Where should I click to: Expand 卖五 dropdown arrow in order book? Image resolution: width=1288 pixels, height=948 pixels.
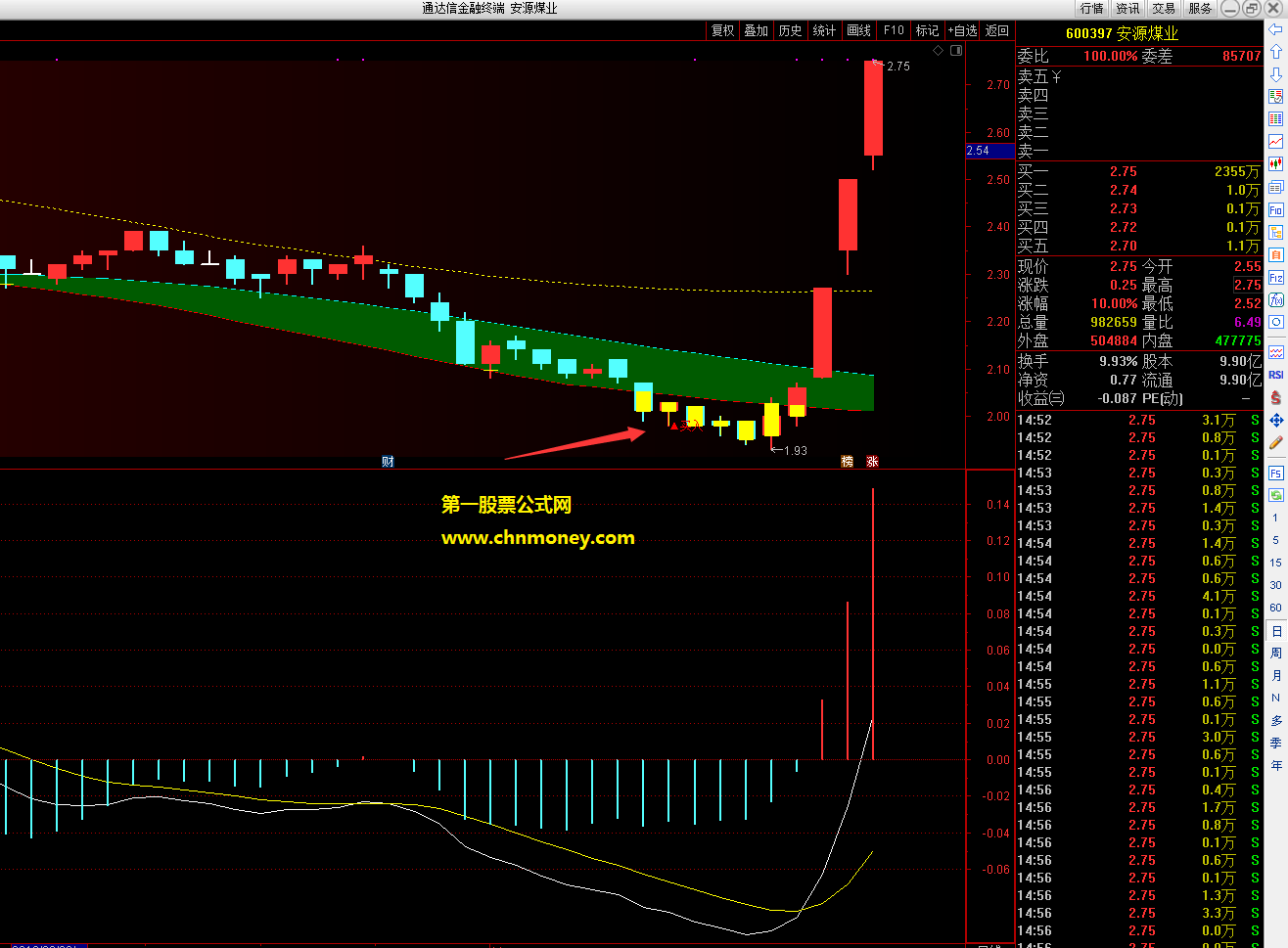point(1056,76)
